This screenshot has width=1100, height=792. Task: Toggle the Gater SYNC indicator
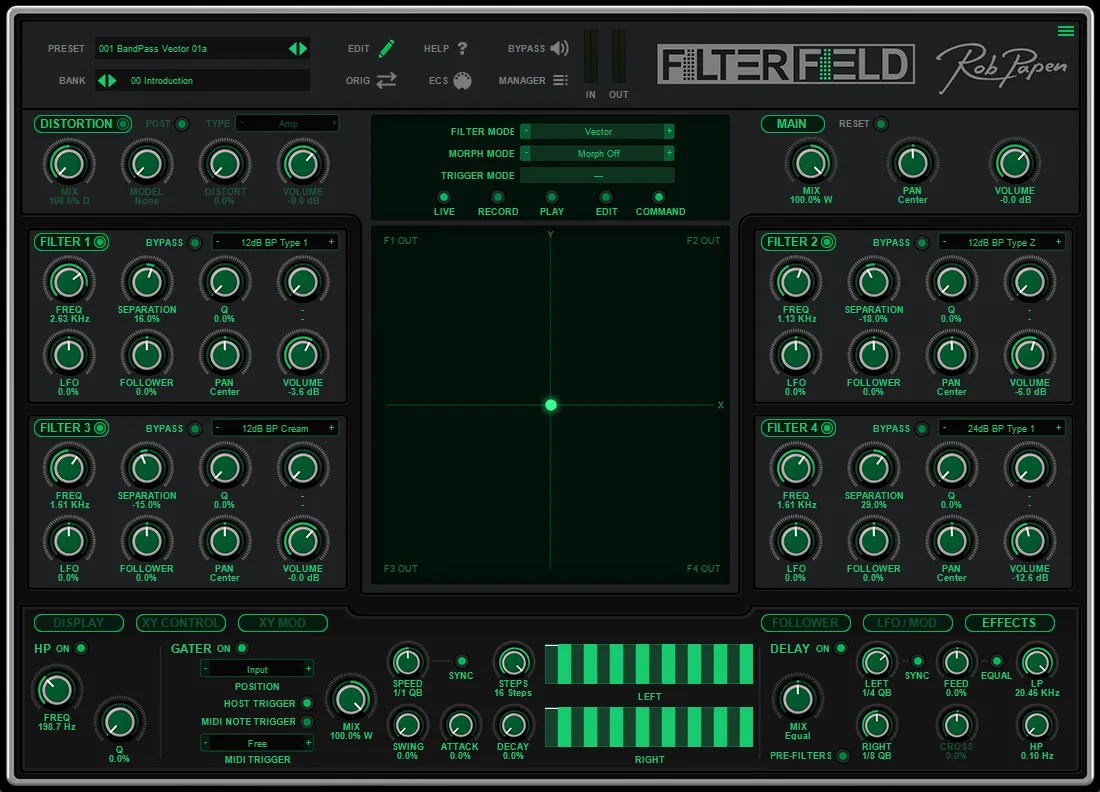point(461,661)
